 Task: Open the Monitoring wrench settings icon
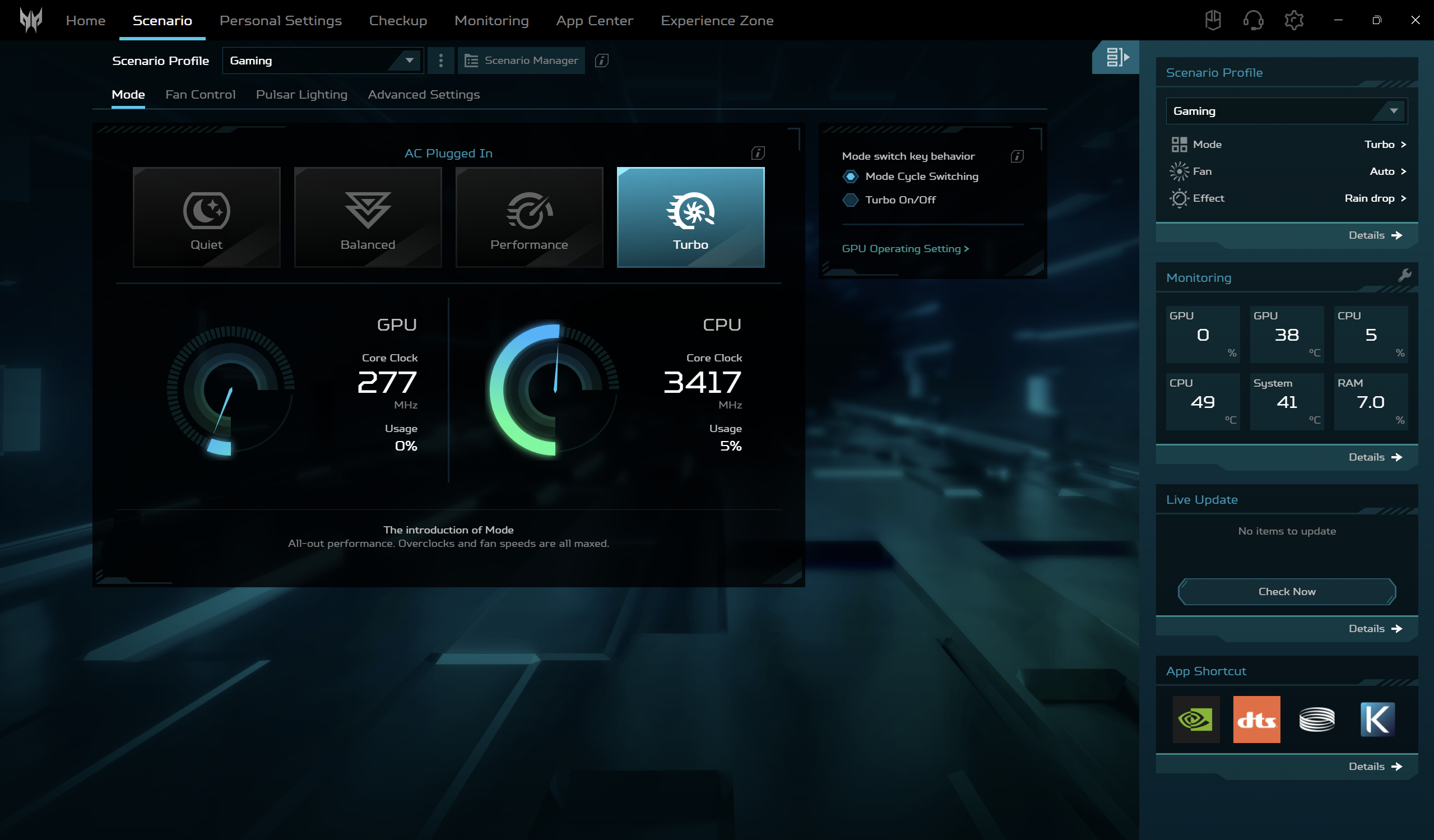click(1404, 276)
